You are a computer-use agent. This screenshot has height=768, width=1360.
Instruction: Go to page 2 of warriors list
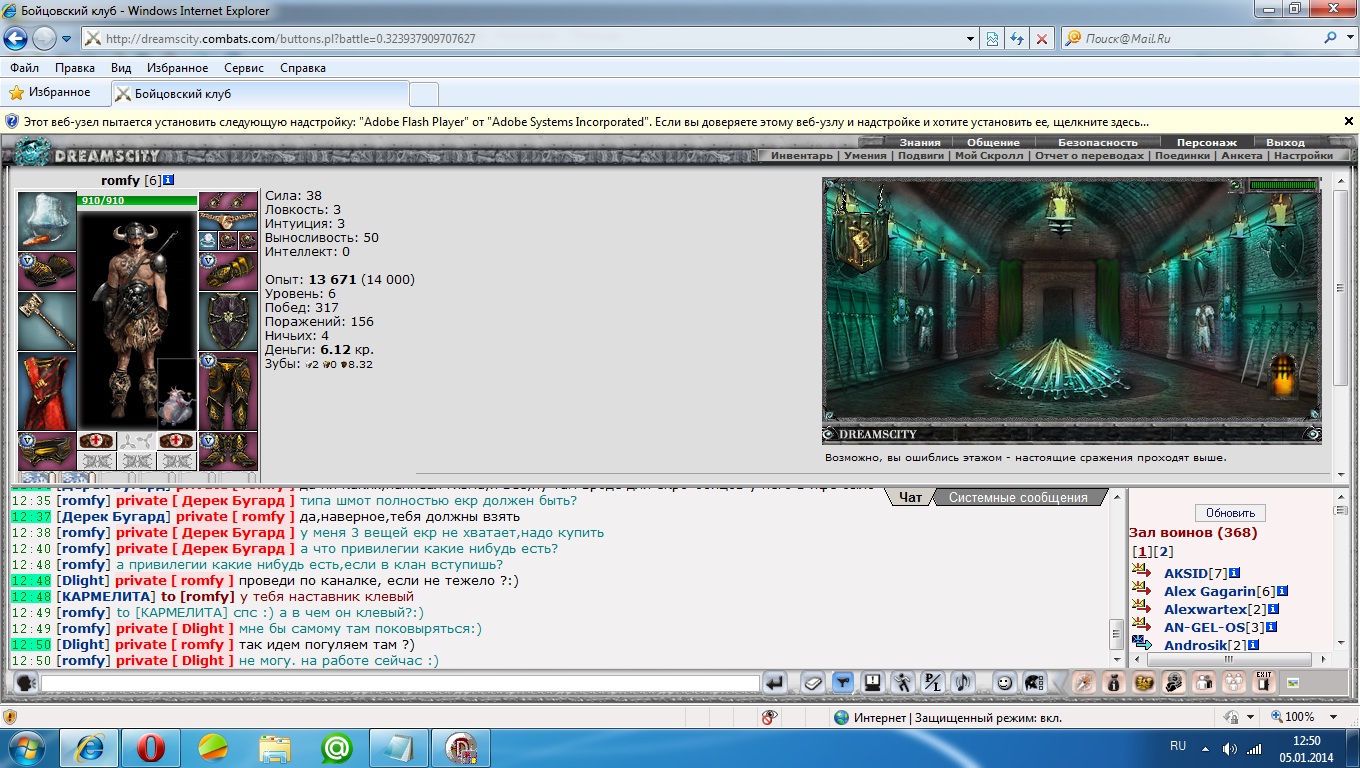pos(1165,551)
